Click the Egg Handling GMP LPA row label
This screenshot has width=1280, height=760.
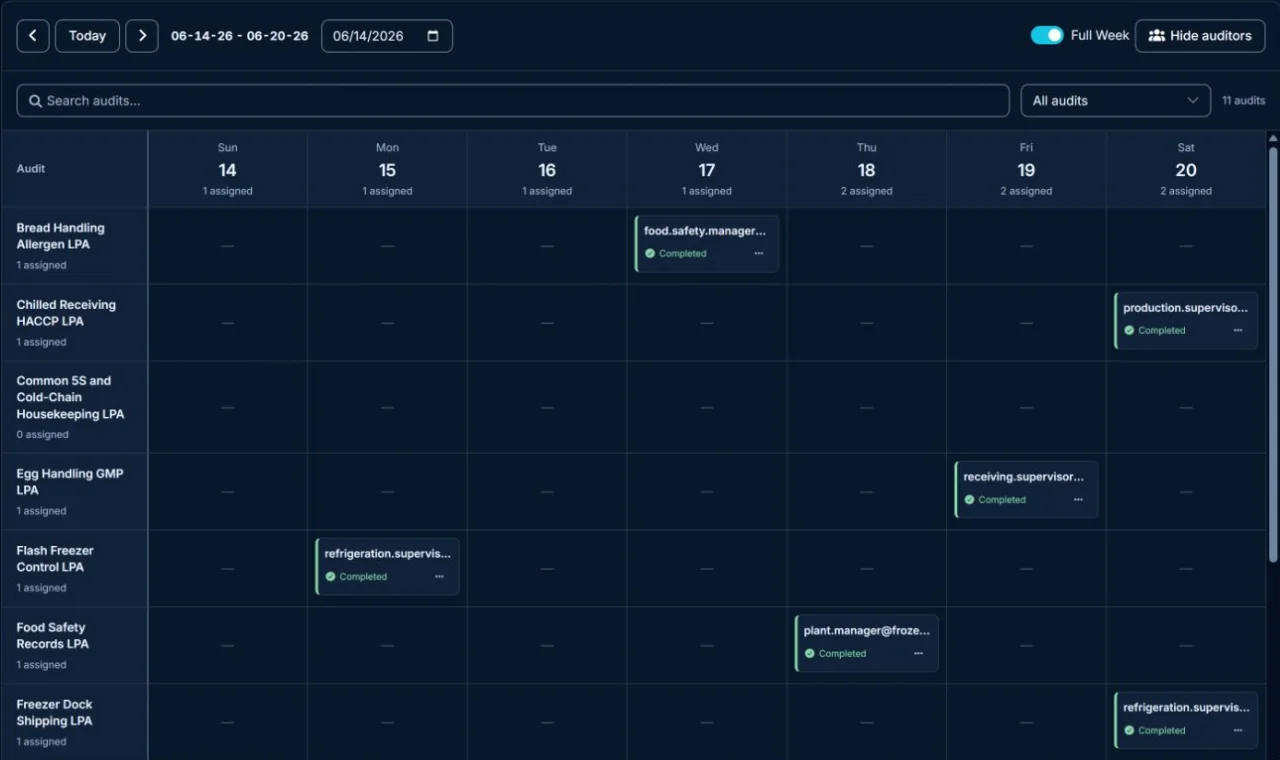click(x=70, y=482)
